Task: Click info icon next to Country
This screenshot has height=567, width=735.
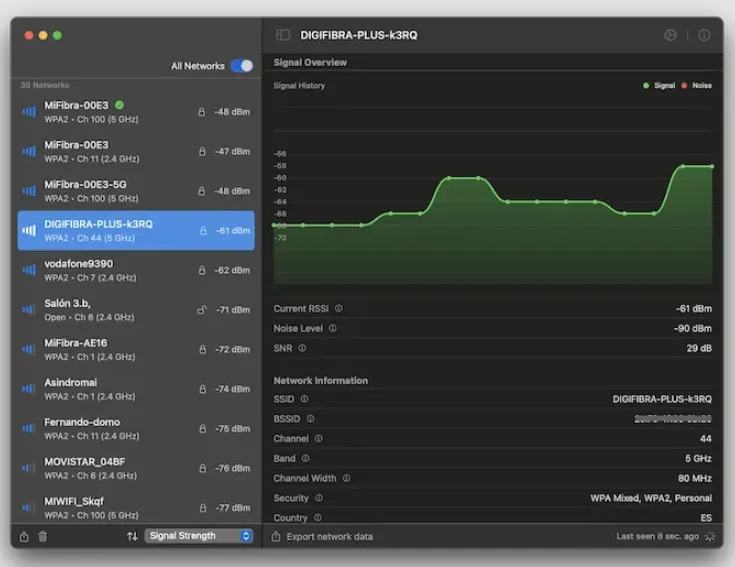Action: [x=318, y=517]
